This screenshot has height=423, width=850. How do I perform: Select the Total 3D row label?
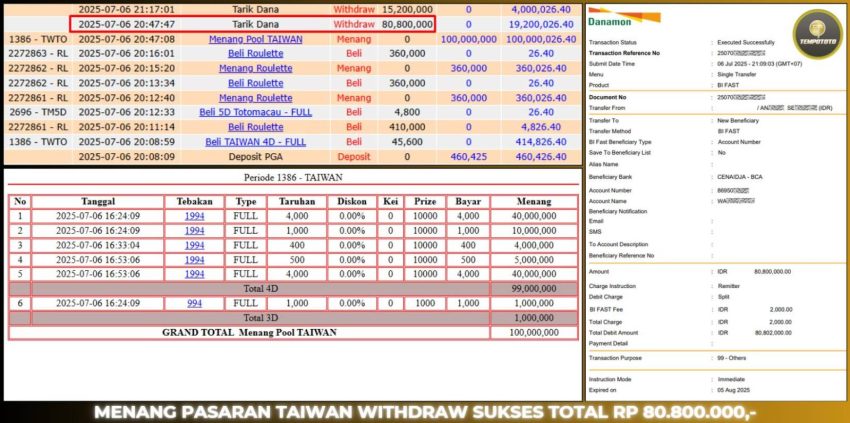tap(260, 318)
